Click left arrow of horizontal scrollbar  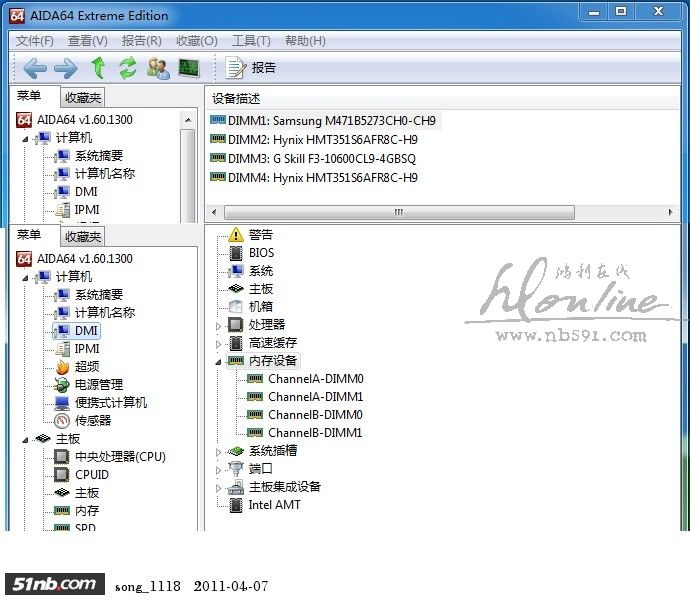214,212
